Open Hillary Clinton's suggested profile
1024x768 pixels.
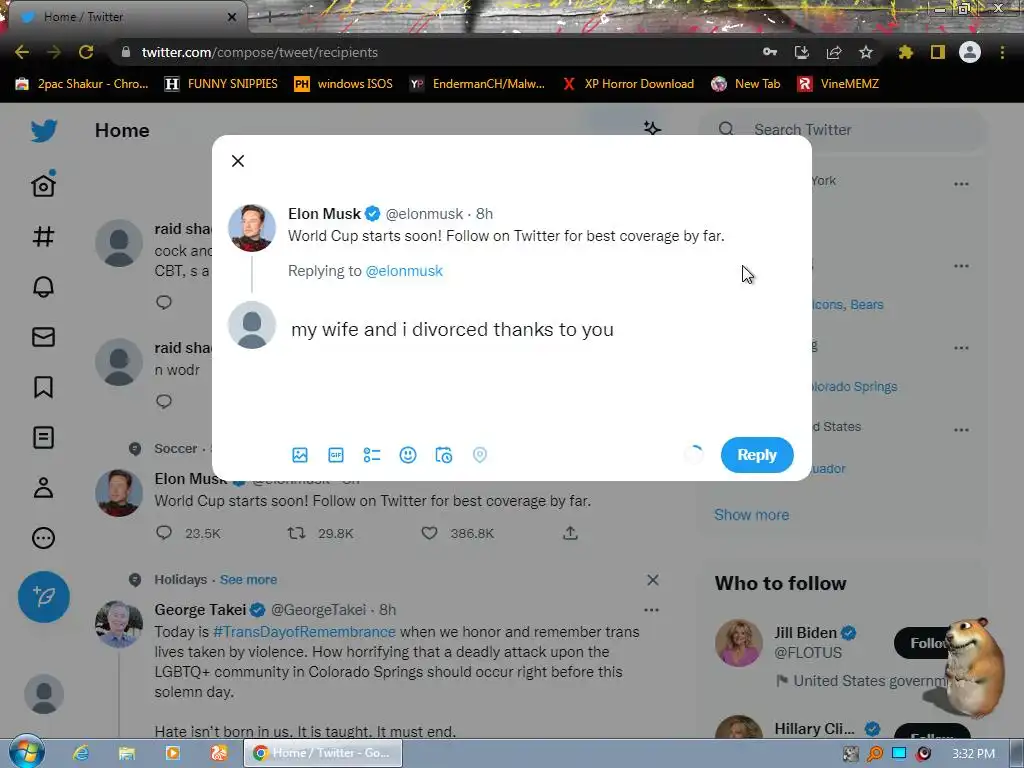814,729
